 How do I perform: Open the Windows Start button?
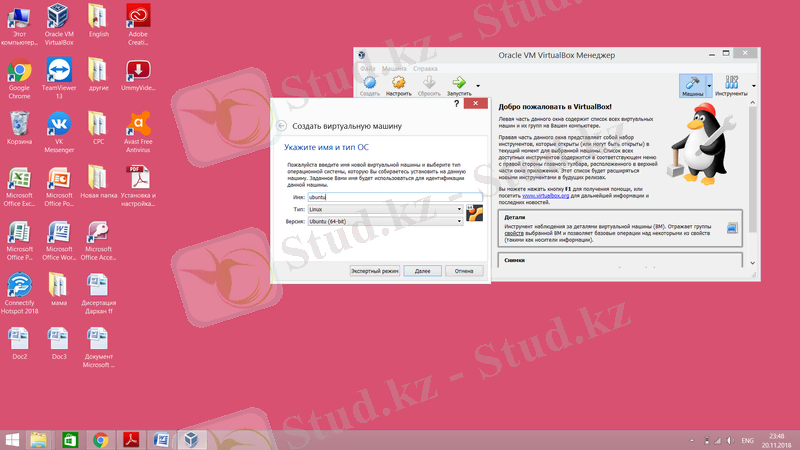[12, 440]
